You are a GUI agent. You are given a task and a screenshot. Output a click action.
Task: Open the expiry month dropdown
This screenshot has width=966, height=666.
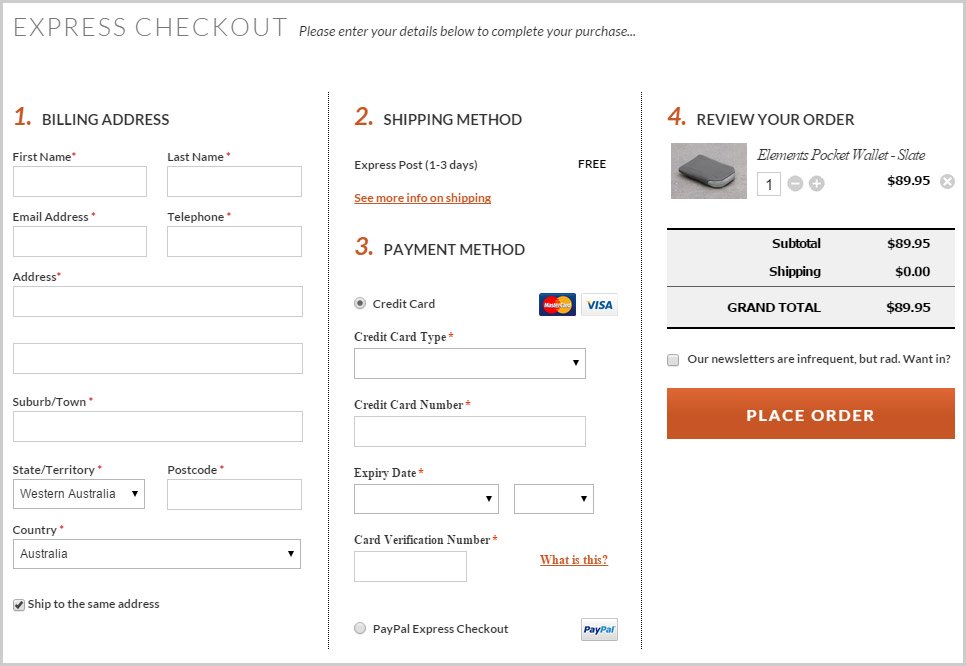[426, 499]
